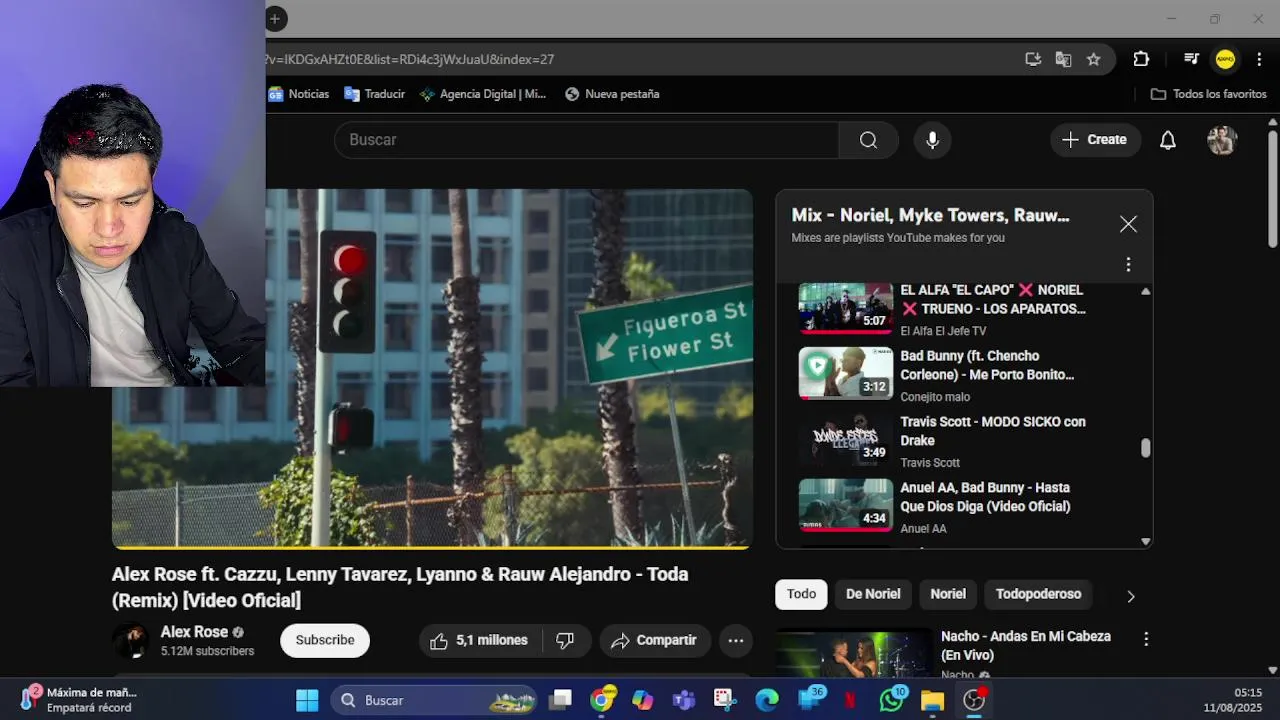Image resolution: width=1280 pixels, height=720 pixels.
Task: Open Mix playlist three-dot options
Action: [1128, 264]
